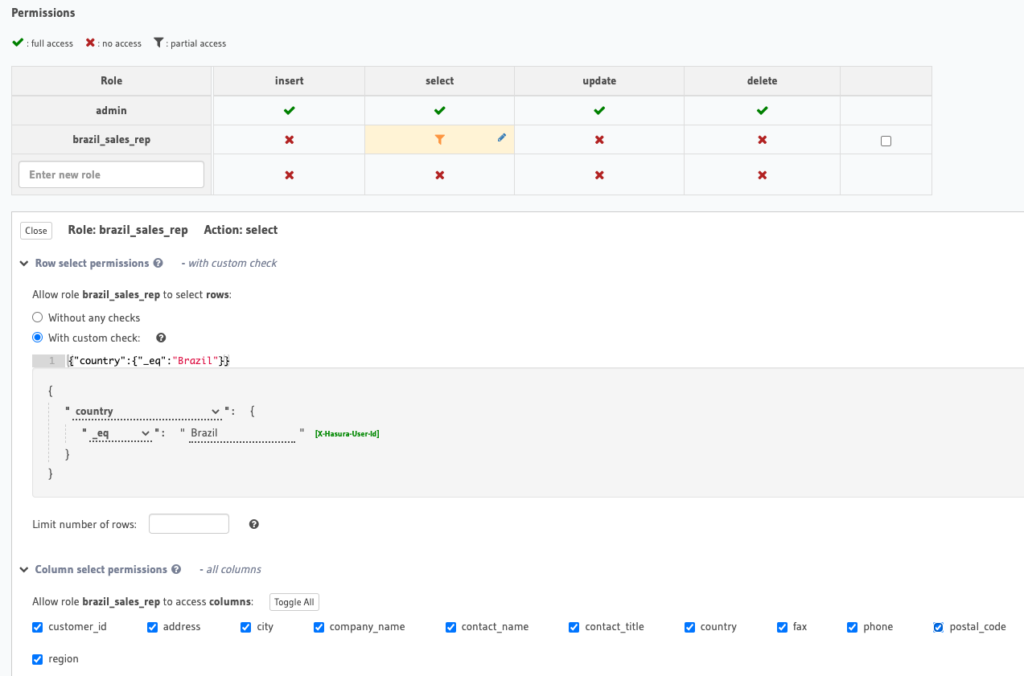Click the pencil icon to edit select permission
Screen dimensions: 1024x676
[x=501, y=137]
